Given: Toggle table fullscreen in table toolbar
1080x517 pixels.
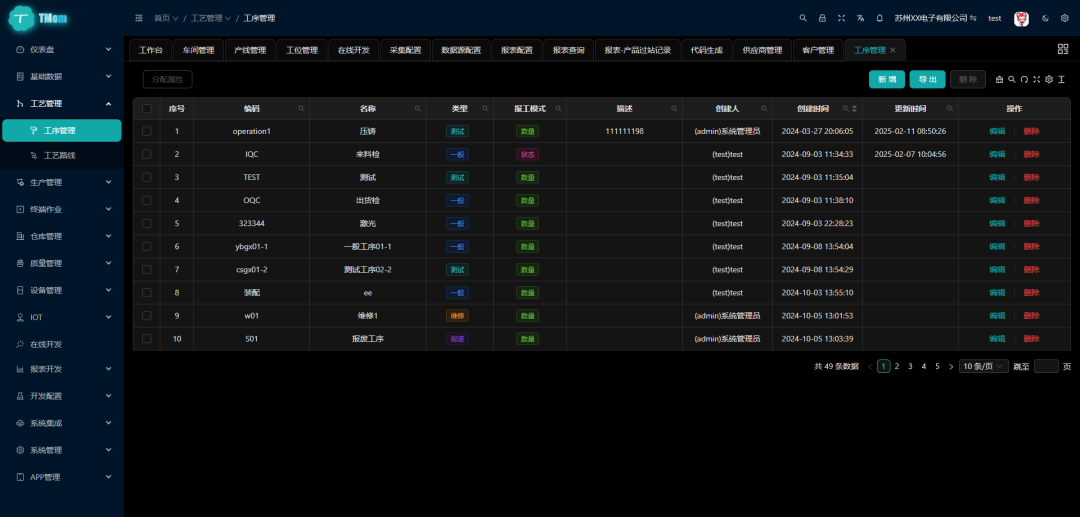Looking at the screenshot, I should click(1037, 79).
